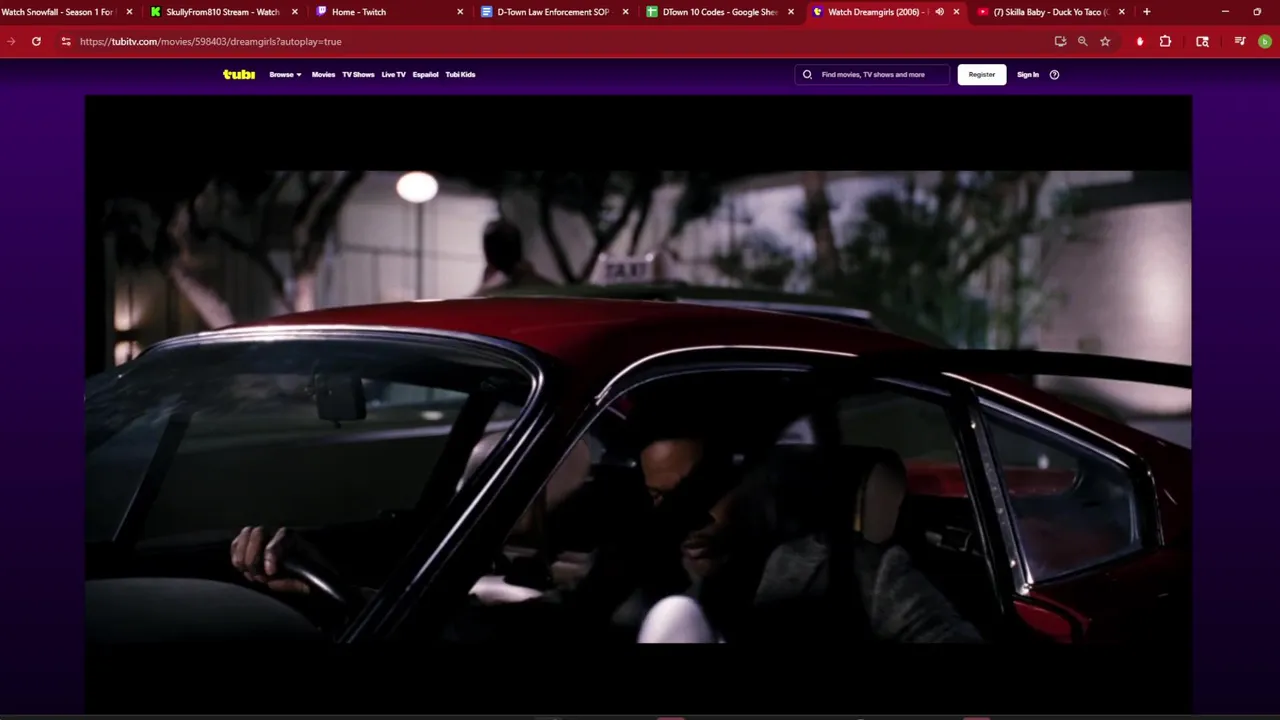Image resolution: width=1280 pixels, height=720 pixels.
Task: Switch to the Español section
Action: point(425,74)
